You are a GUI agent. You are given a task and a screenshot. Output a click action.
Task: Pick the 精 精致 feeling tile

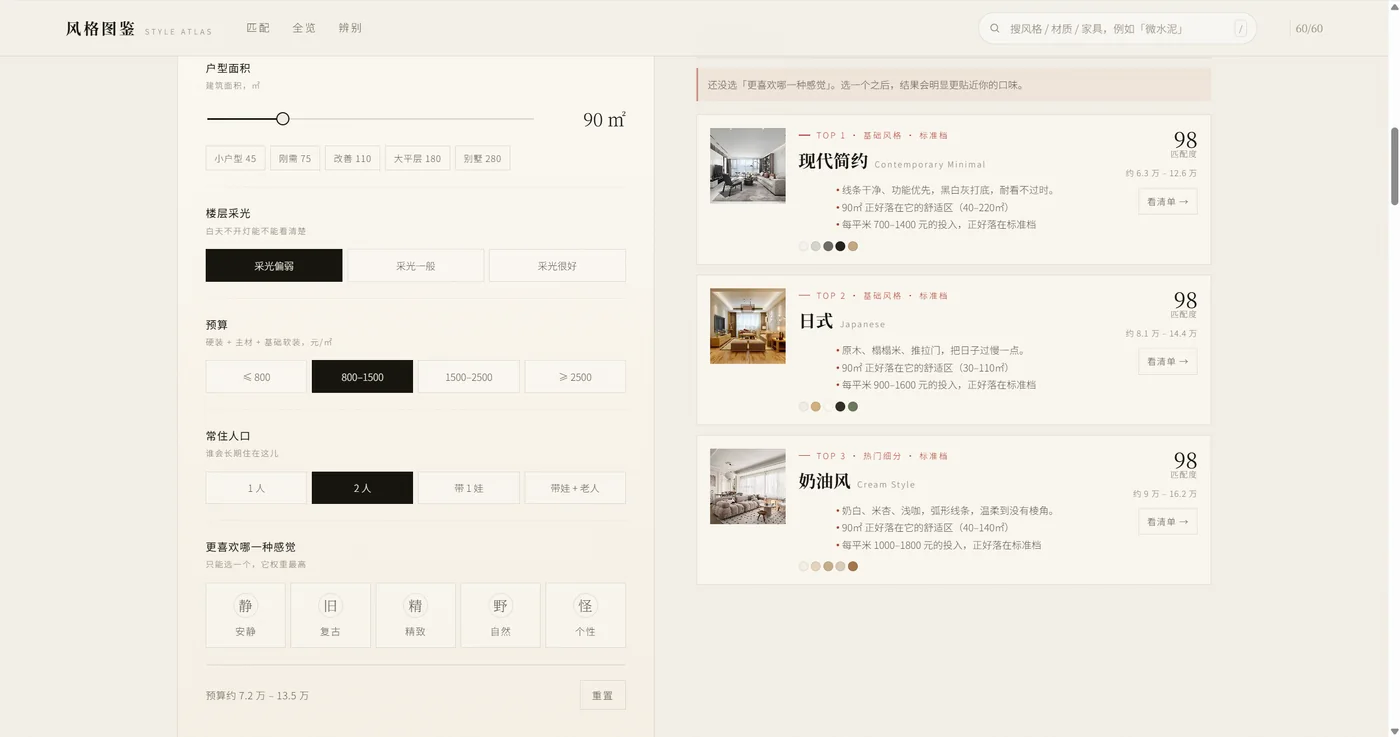[415, 615]
